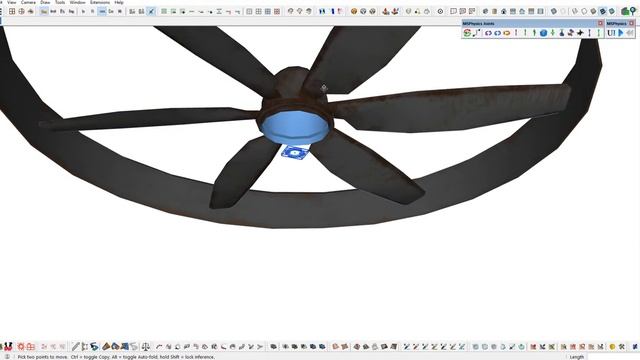Open the Help menu
The image size is (640, 360).
pyautogui.click(x=119, y=2)
